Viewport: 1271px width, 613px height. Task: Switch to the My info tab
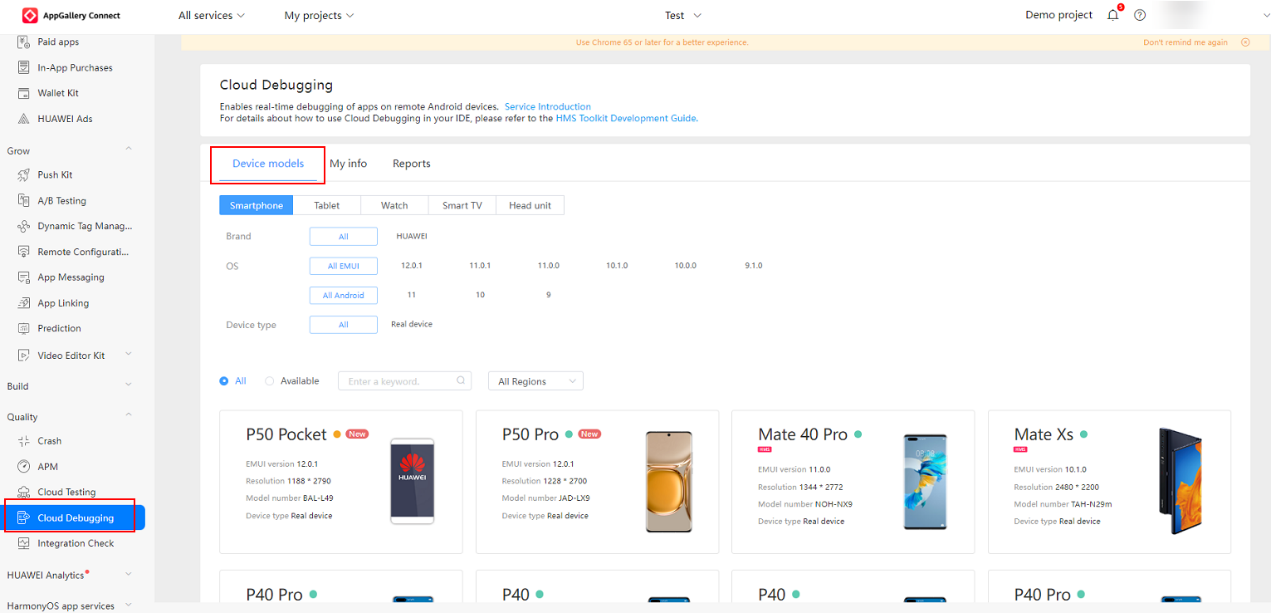click(348, 164)
